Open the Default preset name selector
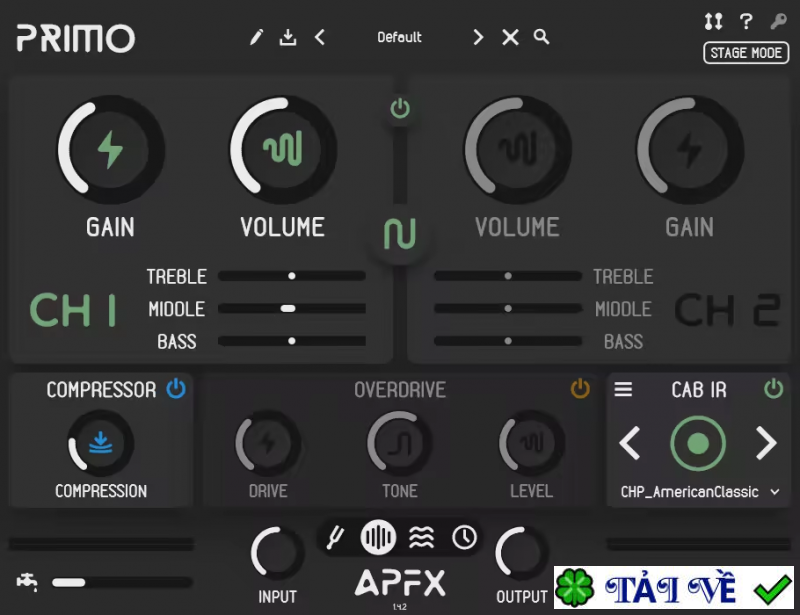The height and width of the screenshot is (615, 800). coord(399,37)
